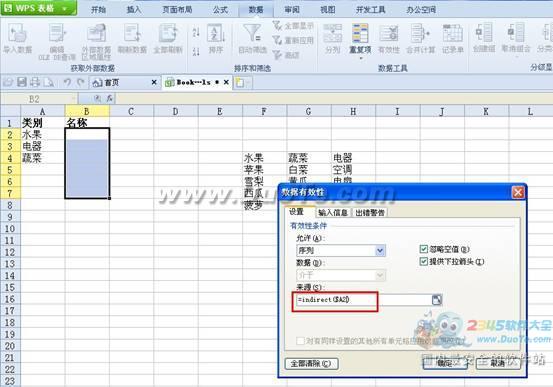553x387 pixels.
Task: Toggle the Provide dropdown arrow (提供下拉箭头) checkbox
Action: [x=424, y=262]
